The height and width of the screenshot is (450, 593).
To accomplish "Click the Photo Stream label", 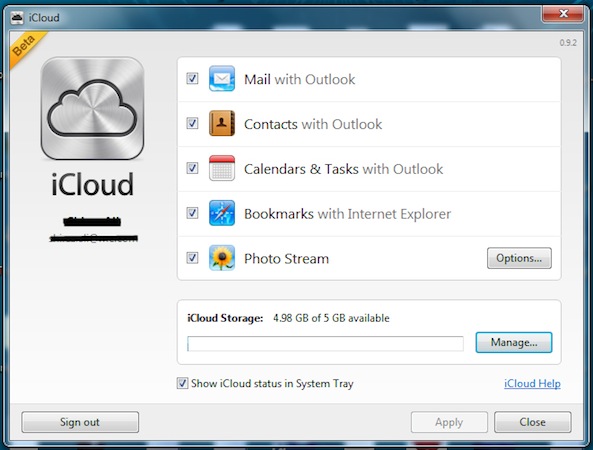I will point(286,259).
